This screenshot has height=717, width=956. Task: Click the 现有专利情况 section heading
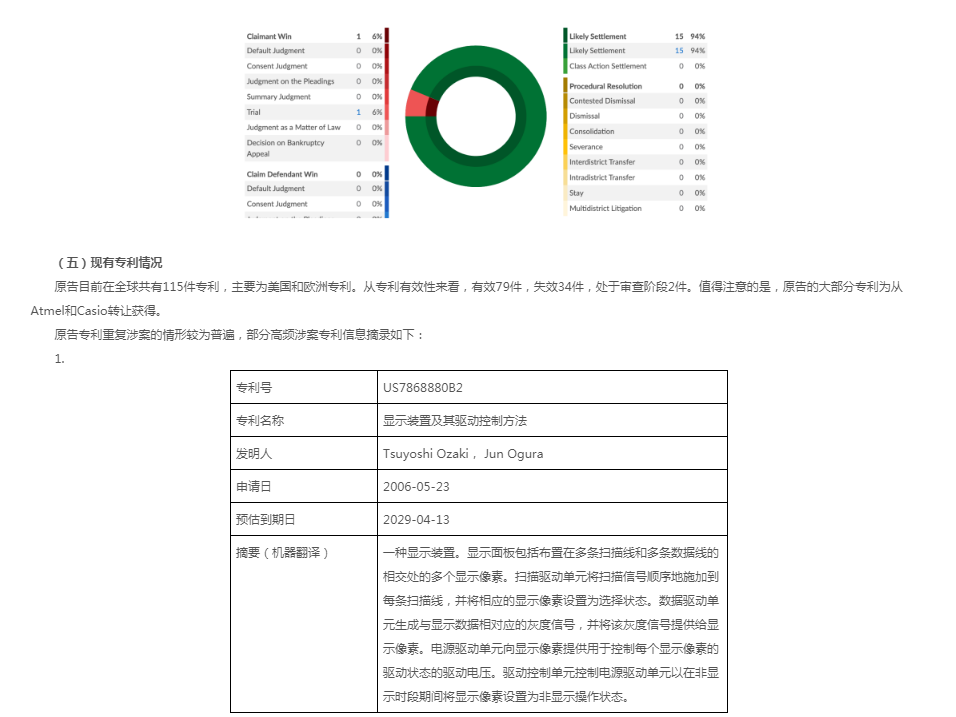[x=111, y=263]
